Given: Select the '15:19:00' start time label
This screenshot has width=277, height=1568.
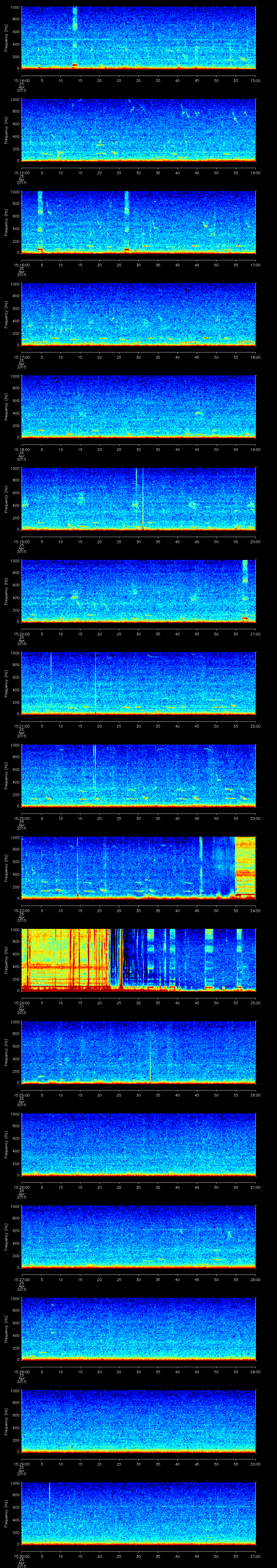Looking at the screenshot, I should (x=21, y=542).
